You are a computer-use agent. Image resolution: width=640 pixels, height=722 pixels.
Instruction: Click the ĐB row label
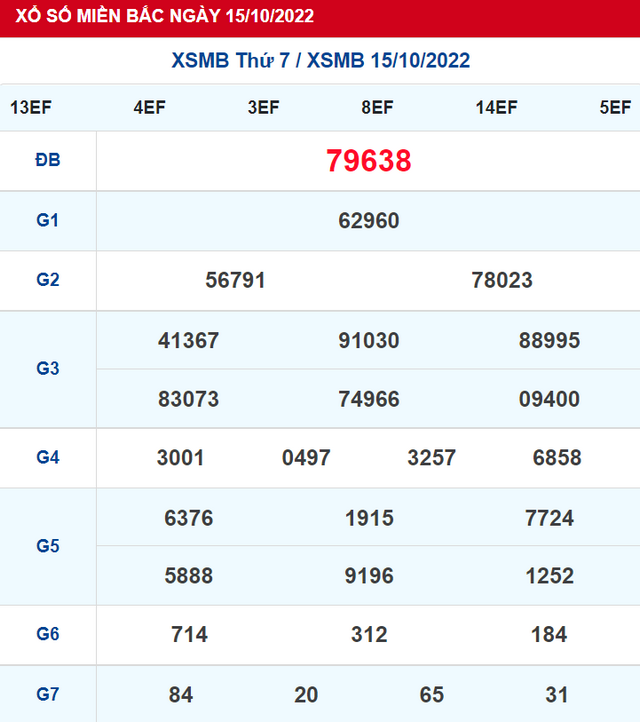(x=48, y=160)
